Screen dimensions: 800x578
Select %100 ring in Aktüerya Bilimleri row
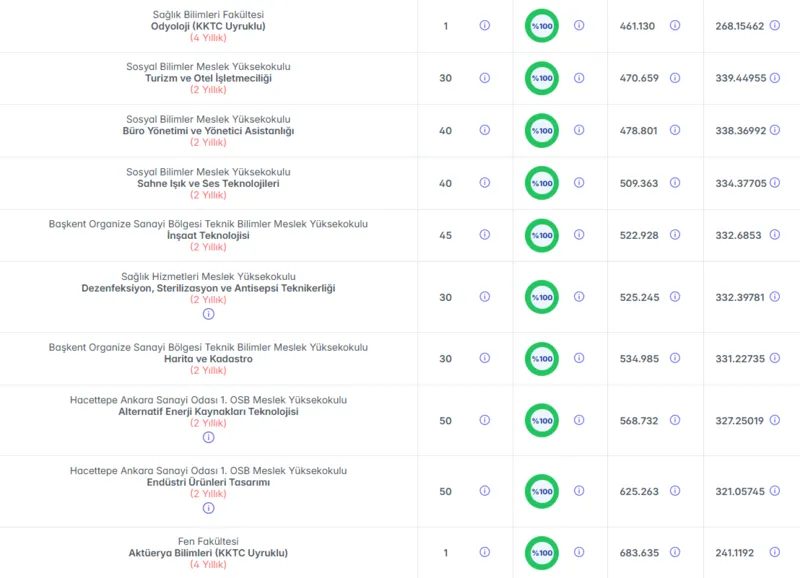click(542, 553)
